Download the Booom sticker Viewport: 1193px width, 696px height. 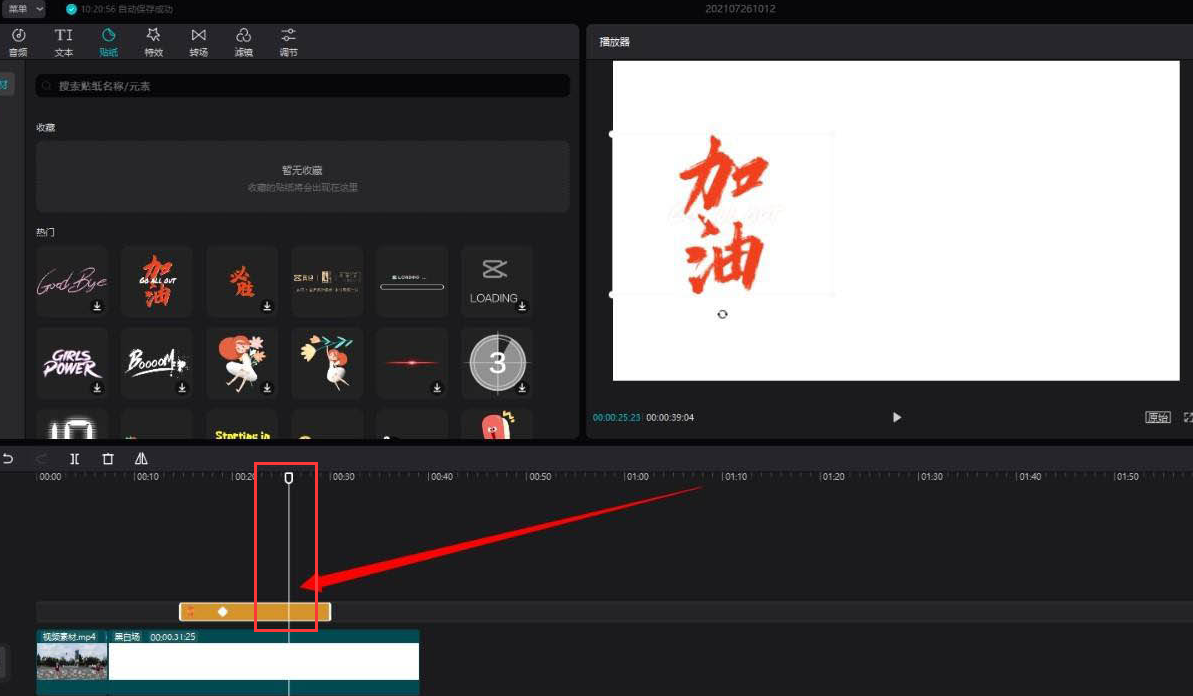(182, 388)
